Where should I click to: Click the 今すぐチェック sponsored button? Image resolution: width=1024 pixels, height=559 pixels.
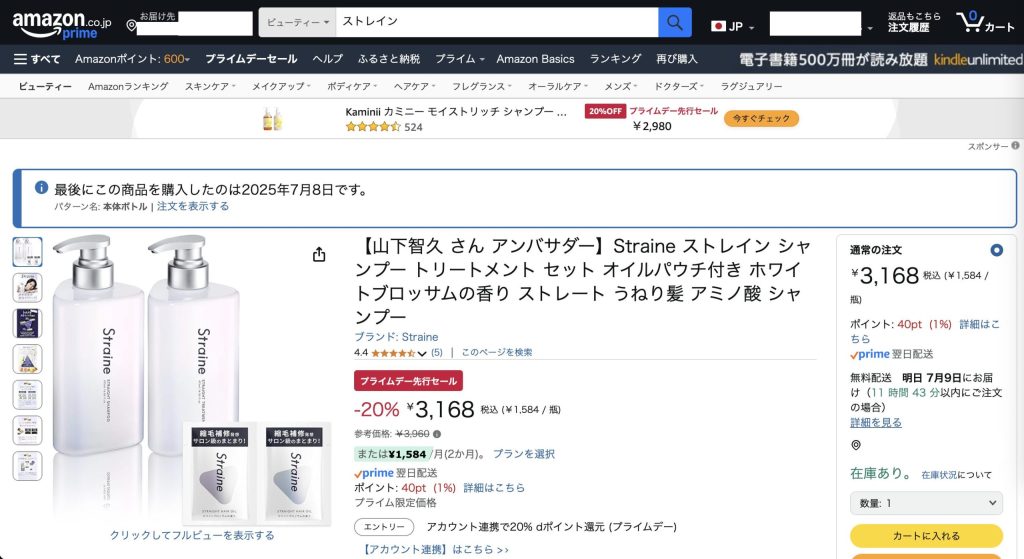(x=761, y=118)
